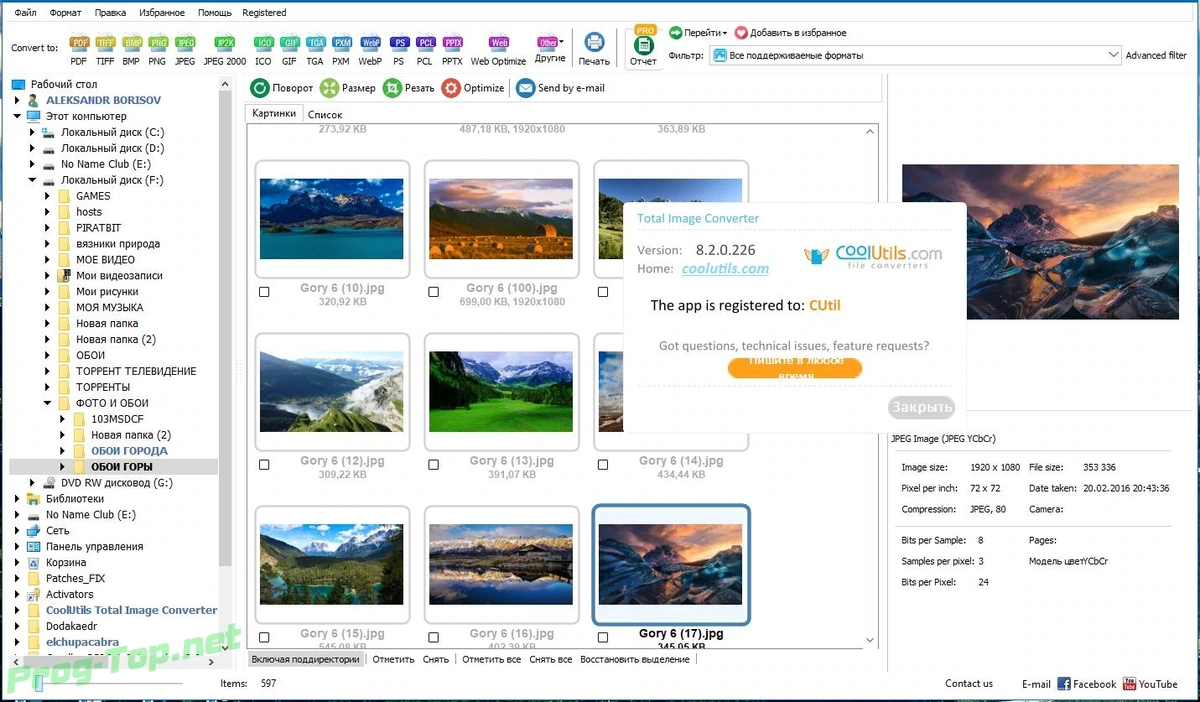Open the Избранное menu
Image resolution: width=1200 pixels, height=702 pixels.
pos(161,13)
